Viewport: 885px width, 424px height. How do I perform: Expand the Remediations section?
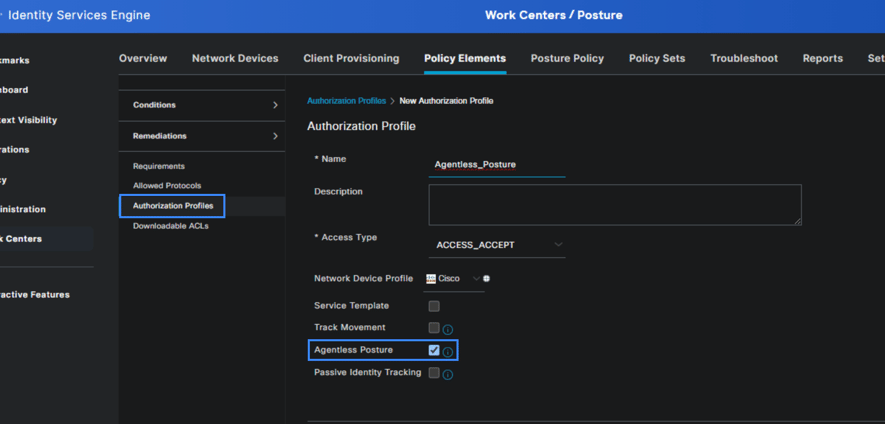pyautogui.click(x=202, y=136)
